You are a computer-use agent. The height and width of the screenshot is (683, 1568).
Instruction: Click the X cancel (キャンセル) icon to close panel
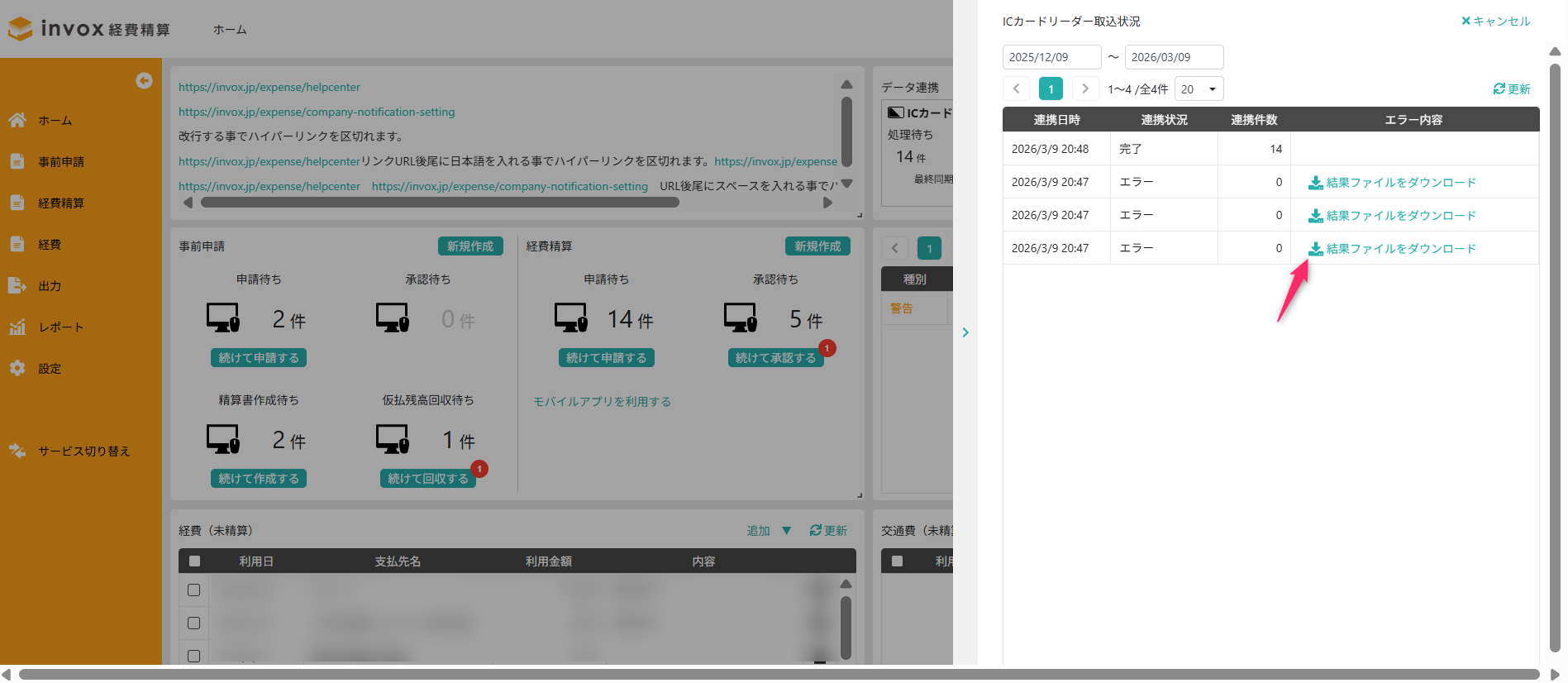[x=1466, y=21]
